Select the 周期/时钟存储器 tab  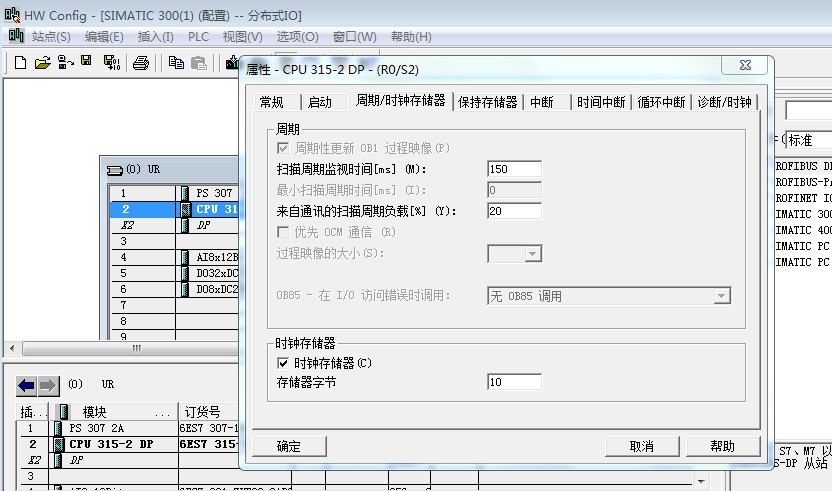(x=401, y=100)
